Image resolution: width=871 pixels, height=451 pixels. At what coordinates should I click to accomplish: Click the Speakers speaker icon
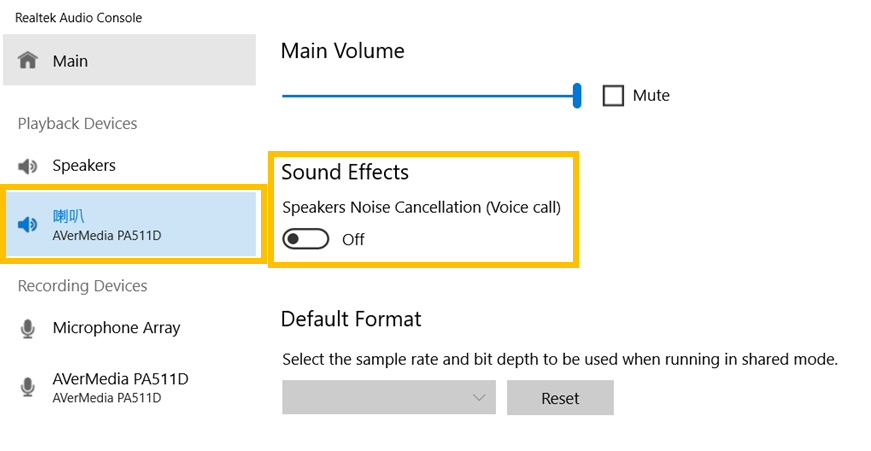coord(29,166)
